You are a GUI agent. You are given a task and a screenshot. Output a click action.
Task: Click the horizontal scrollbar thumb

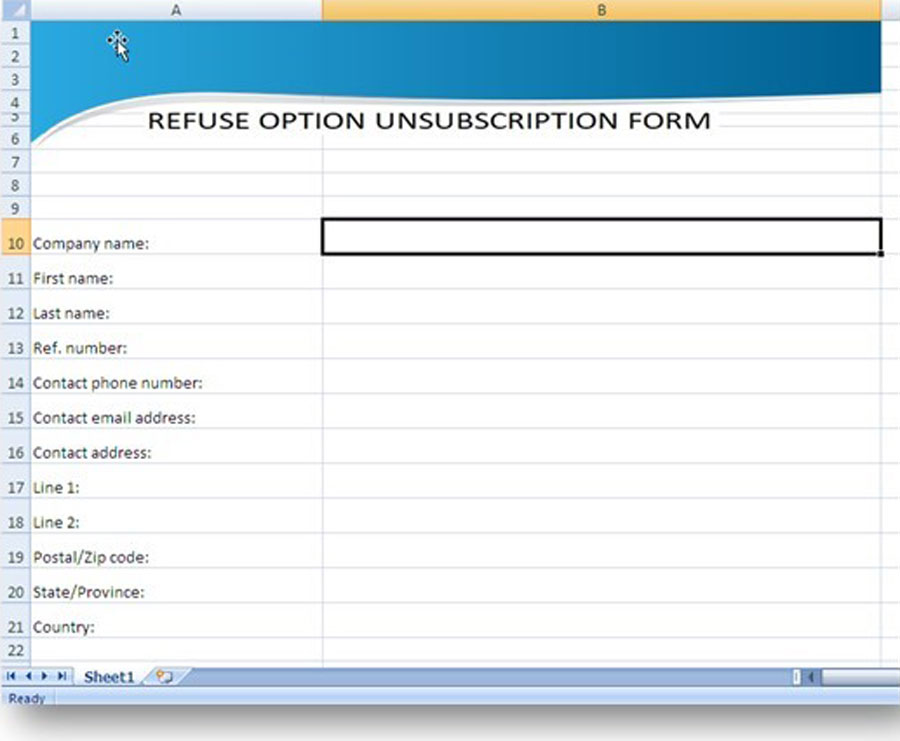(x=861, y=677)
